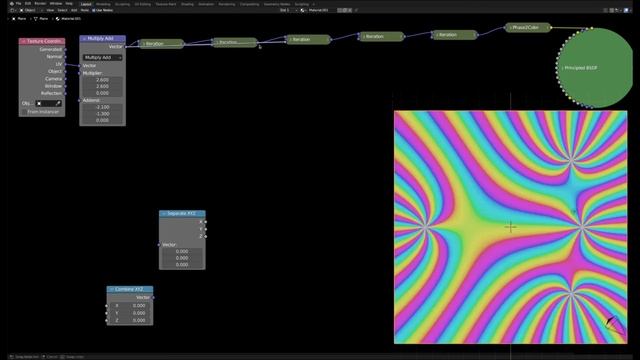Open the node editor Add menu
Viewport: 640px width, 360px height.
[74, 10]
